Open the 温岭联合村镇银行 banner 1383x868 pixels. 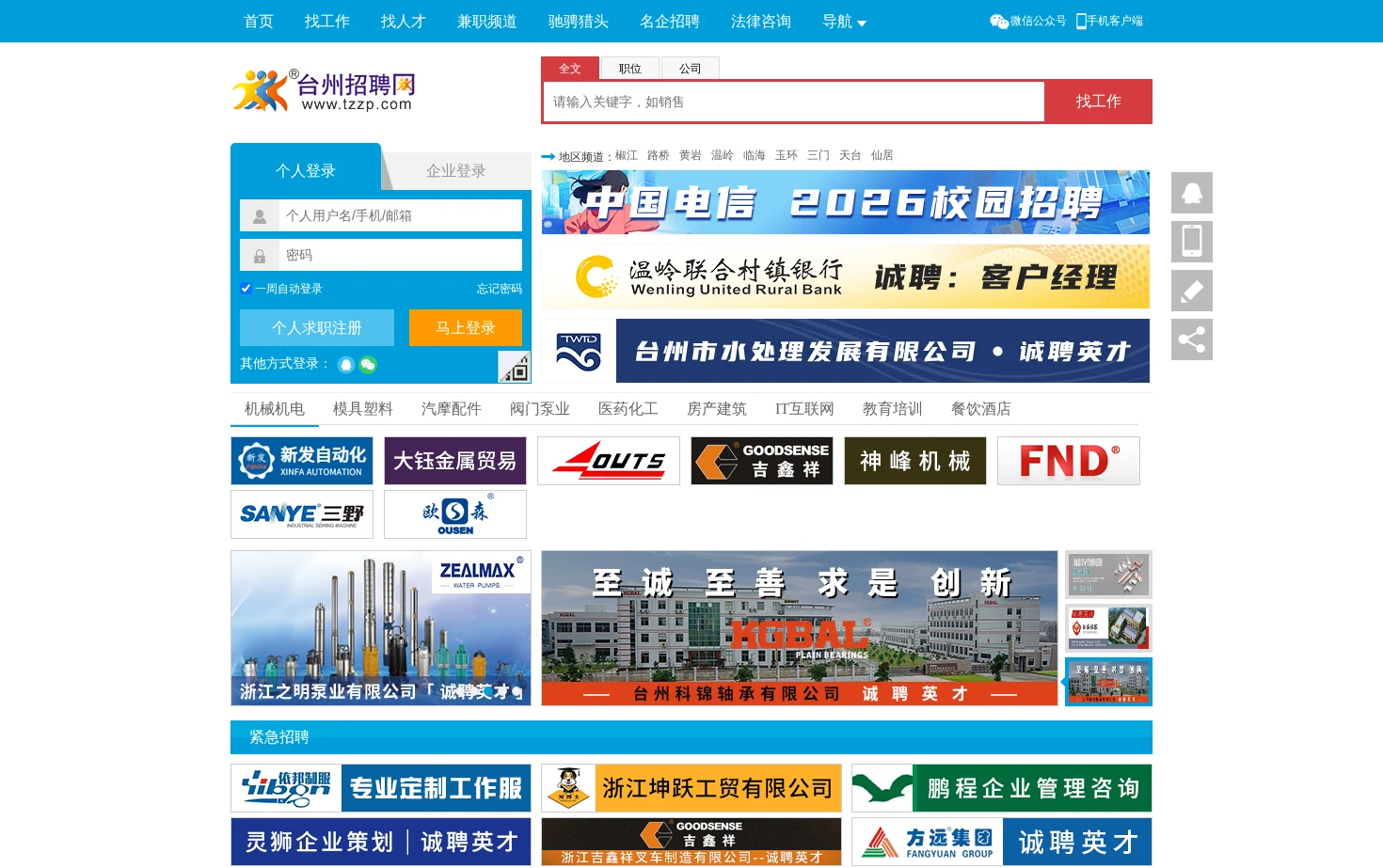click(x=846, y=276)
